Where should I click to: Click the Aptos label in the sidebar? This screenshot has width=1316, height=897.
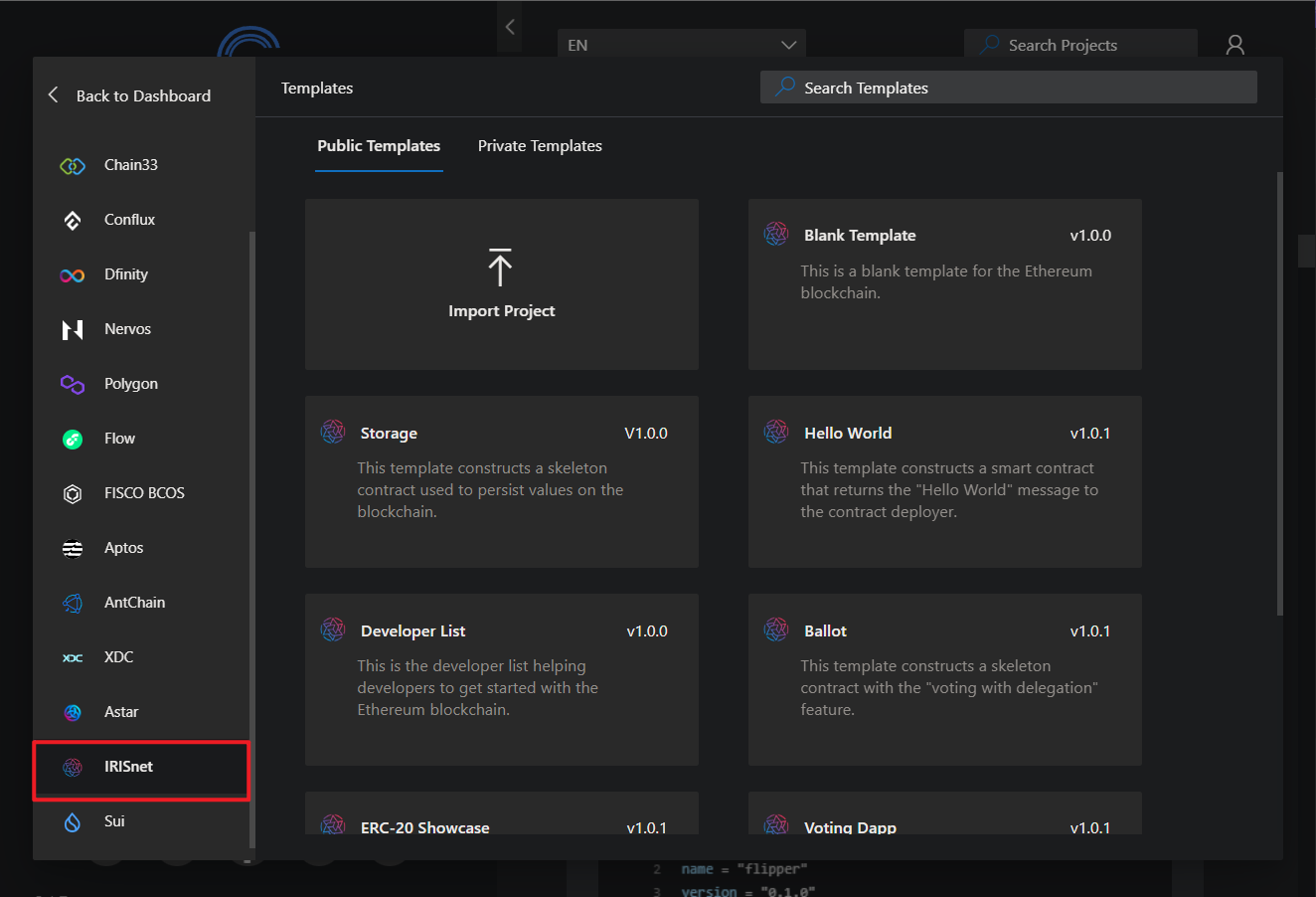click(x=124, y=548)
